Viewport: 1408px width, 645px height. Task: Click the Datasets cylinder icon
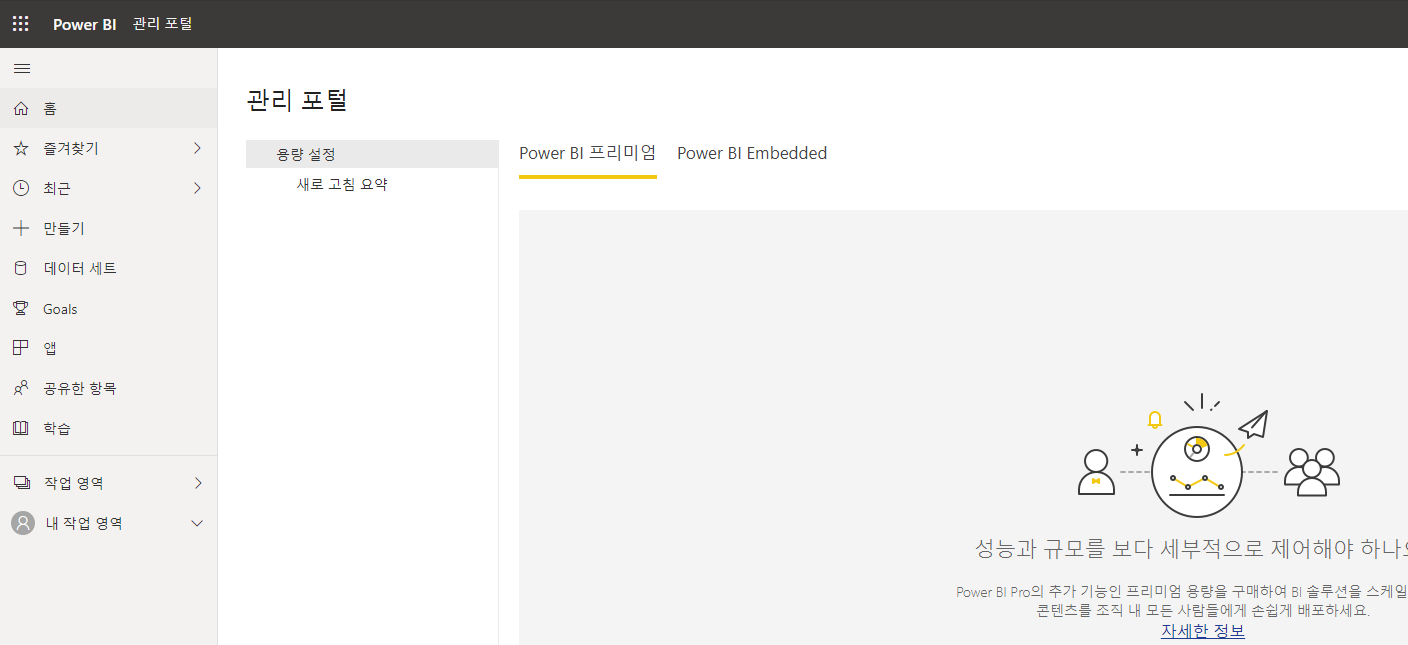[x=21, y=268]
